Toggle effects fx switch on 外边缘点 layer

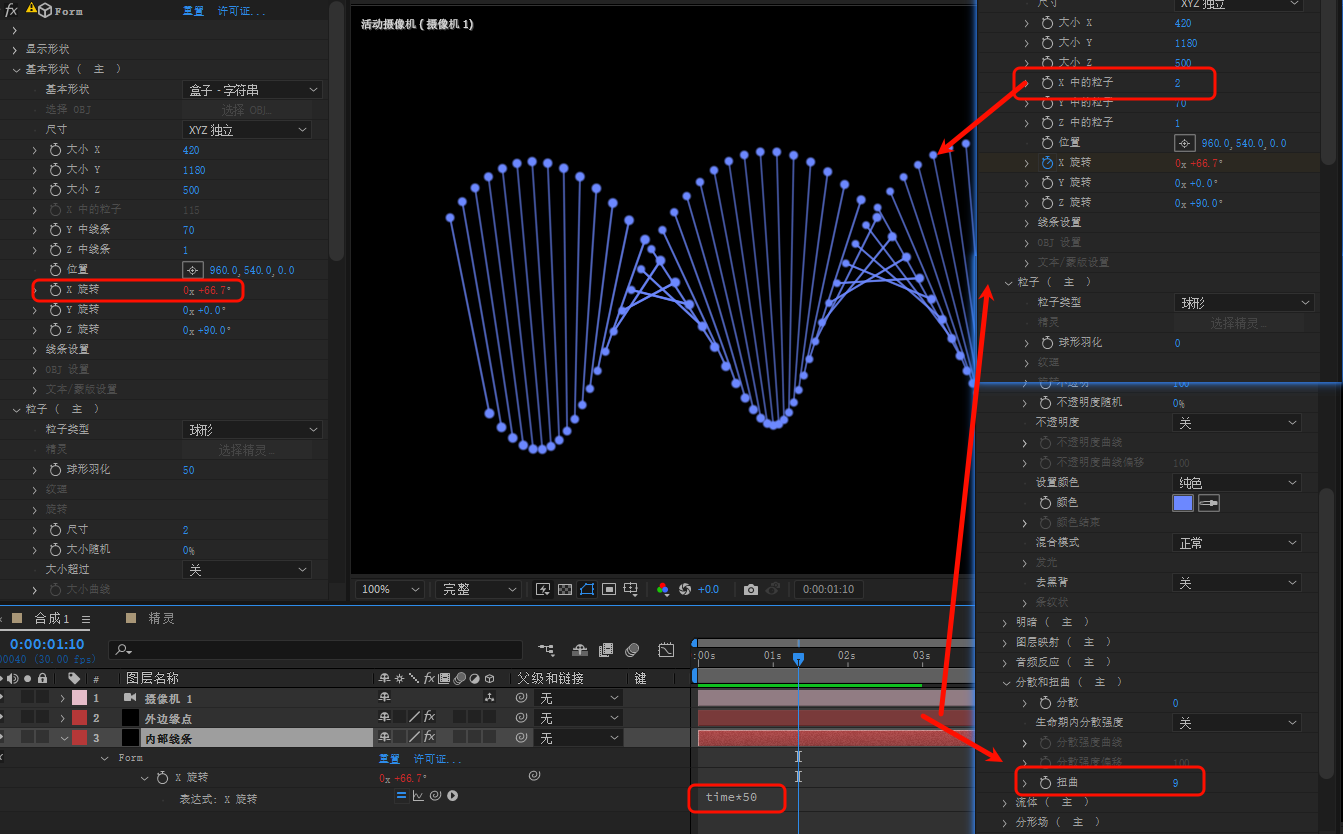[x=429, y=717]
